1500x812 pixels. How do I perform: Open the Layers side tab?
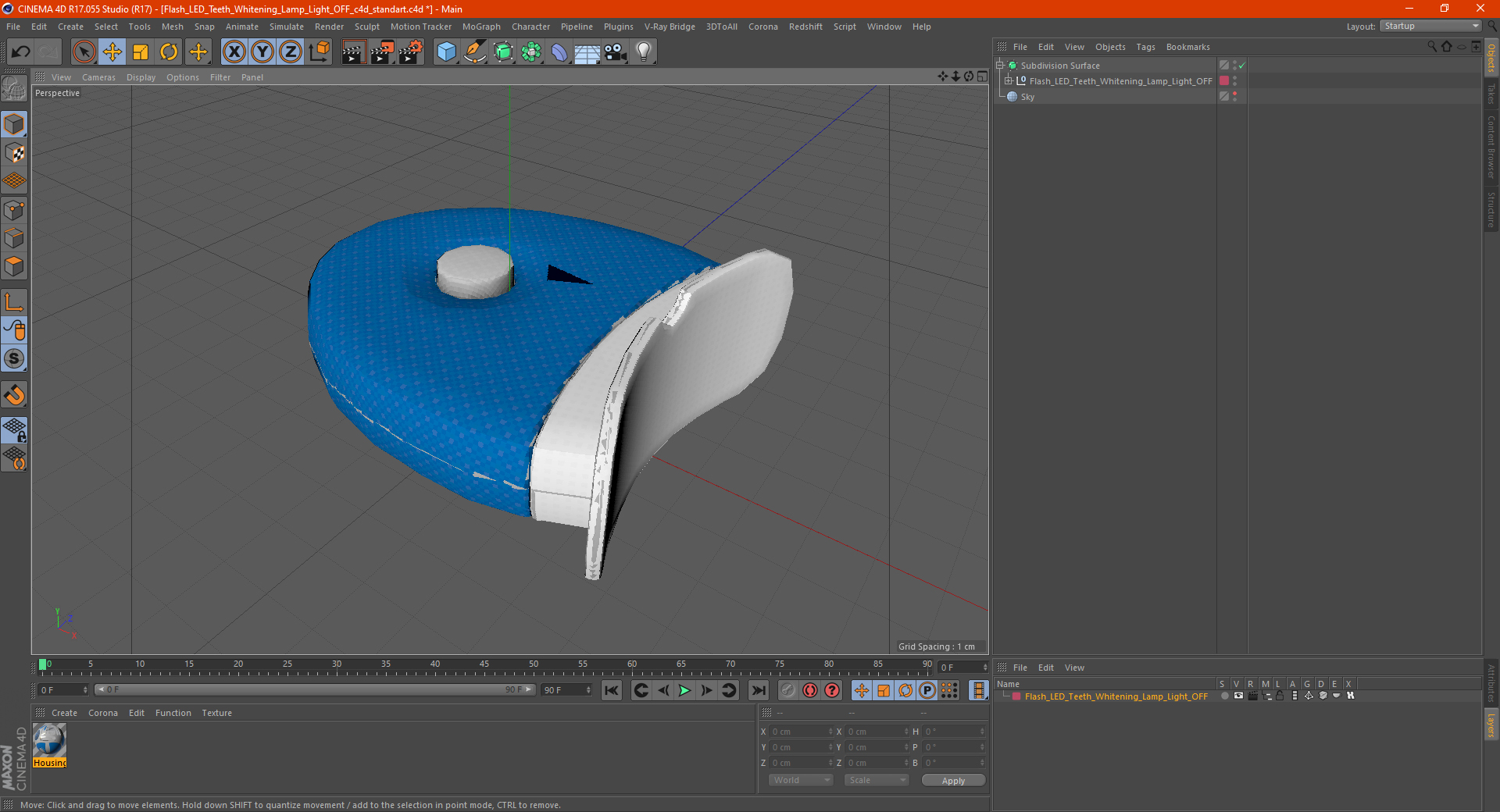1491,725
